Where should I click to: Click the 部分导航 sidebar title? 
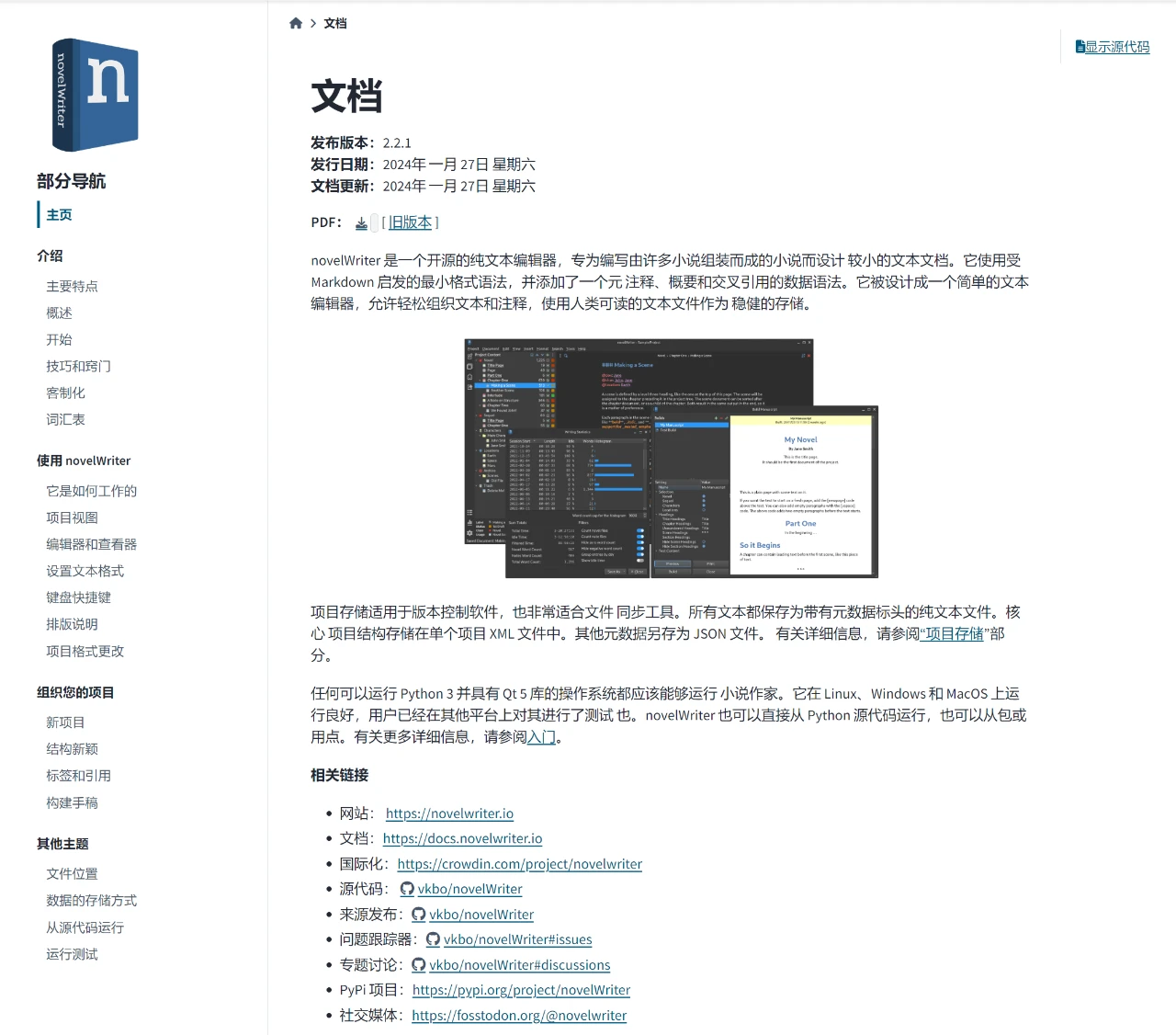[71, 182]
